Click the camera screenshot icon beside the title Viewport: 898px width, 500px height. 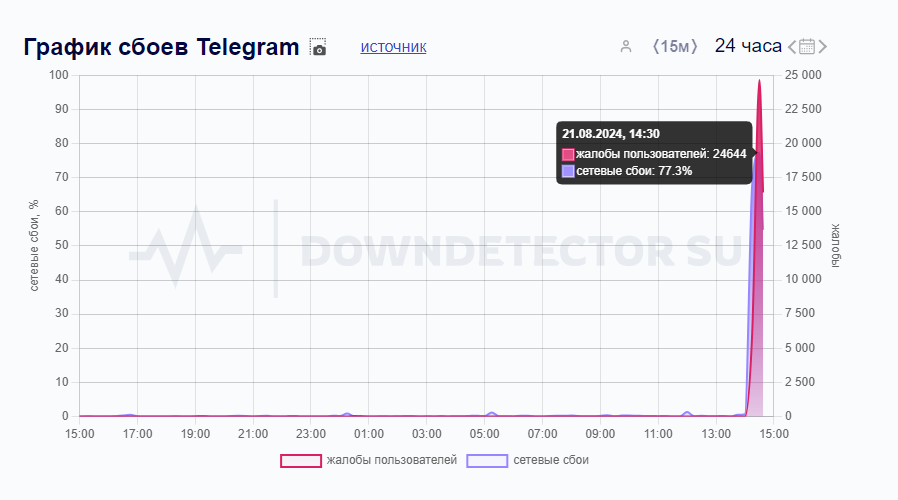318,47
